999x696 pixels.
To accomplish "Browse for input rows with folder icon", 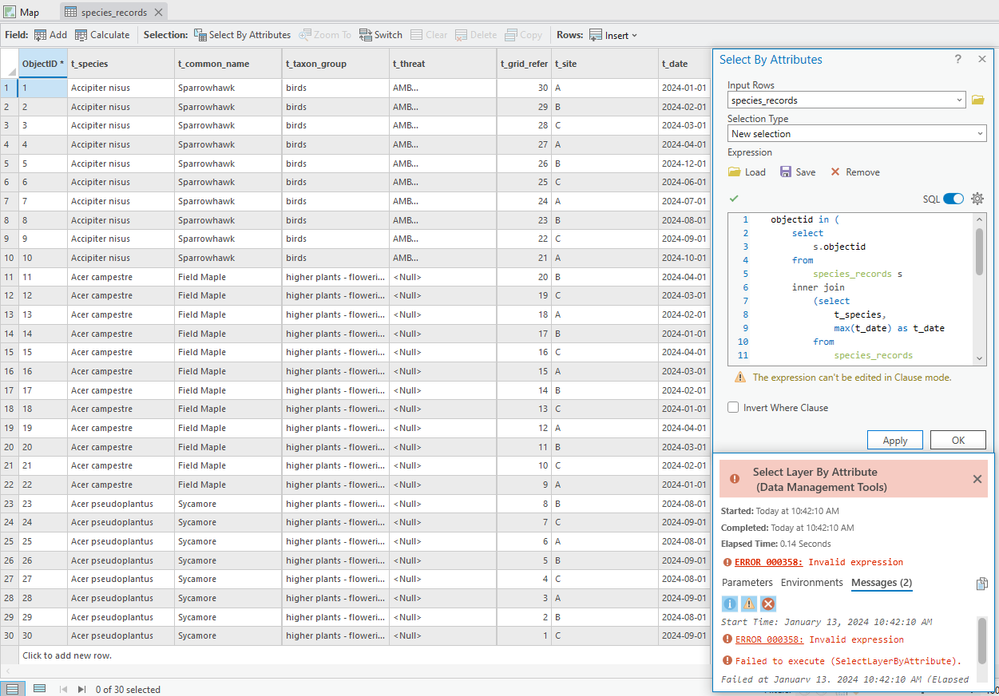I will [x=978, y=100].
